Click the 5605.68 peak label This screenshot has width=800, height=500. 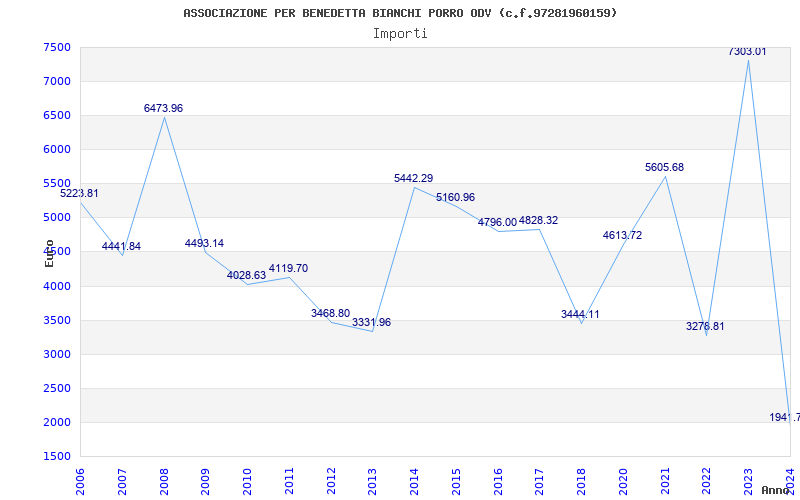point(664,167)
